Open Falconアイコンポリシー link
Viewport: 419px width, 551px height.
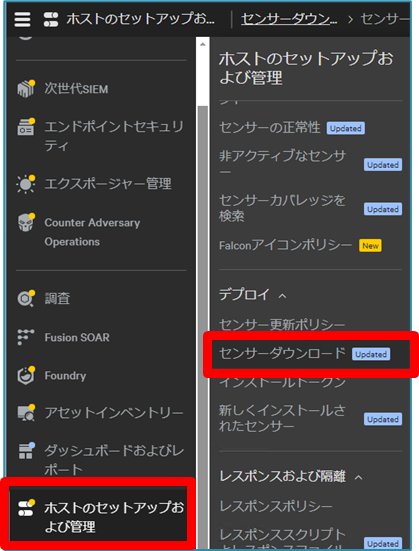tap(285, 245)
